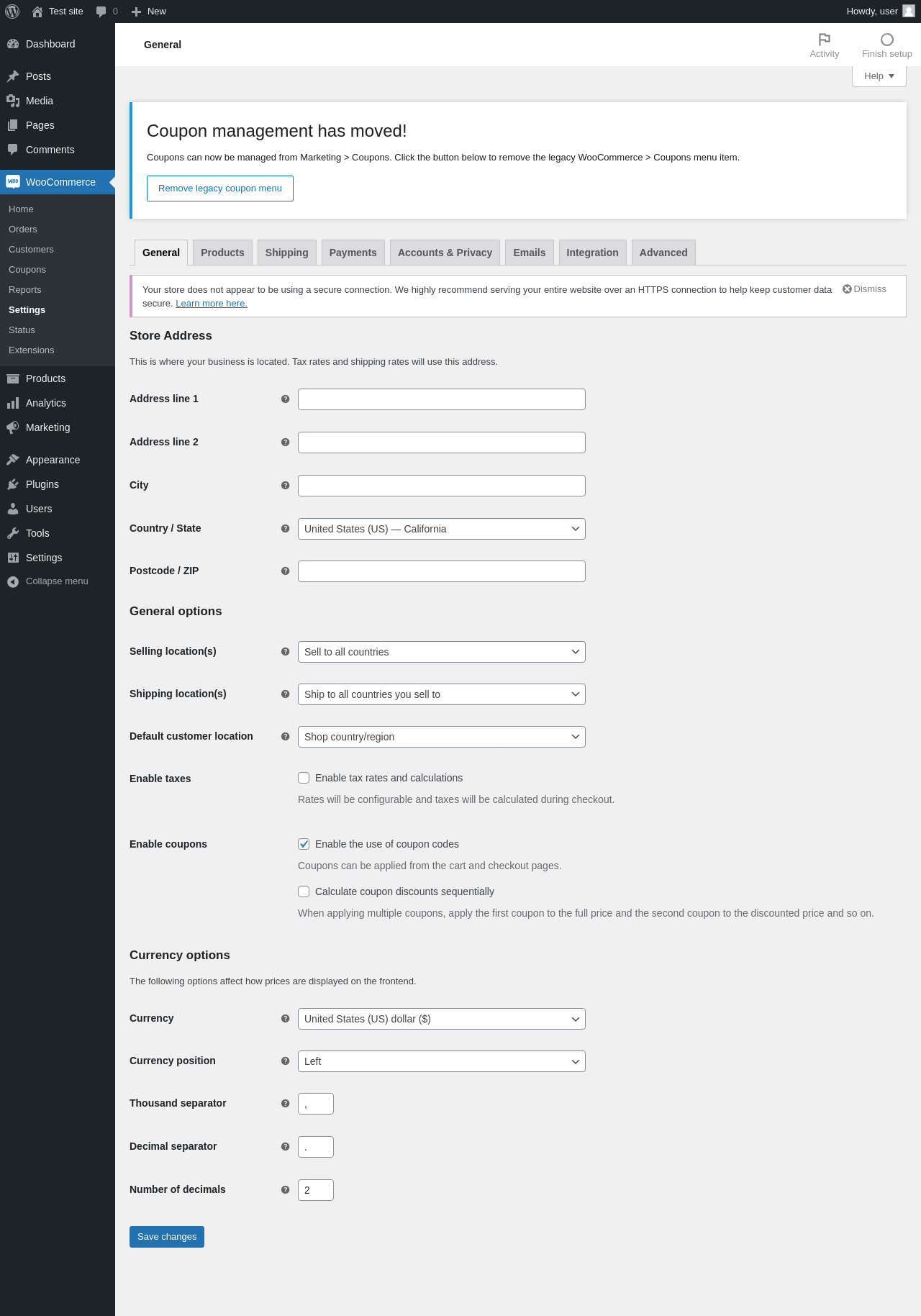Open WooCommerce Orders submenu
Screen dimensions: 921x1316
click(x=58, y=230)
